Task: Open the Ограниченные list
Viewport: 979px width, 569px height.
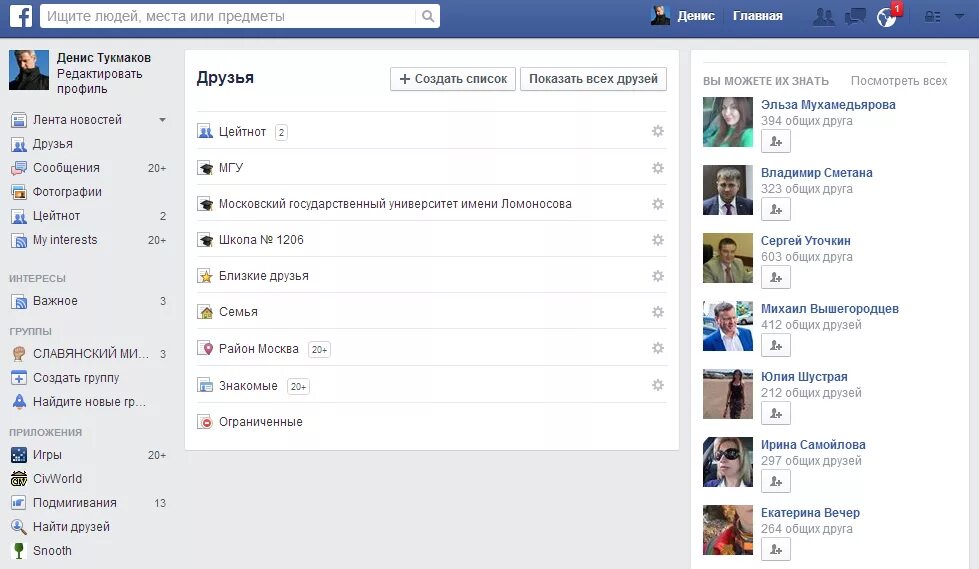Action: (260, 422)
